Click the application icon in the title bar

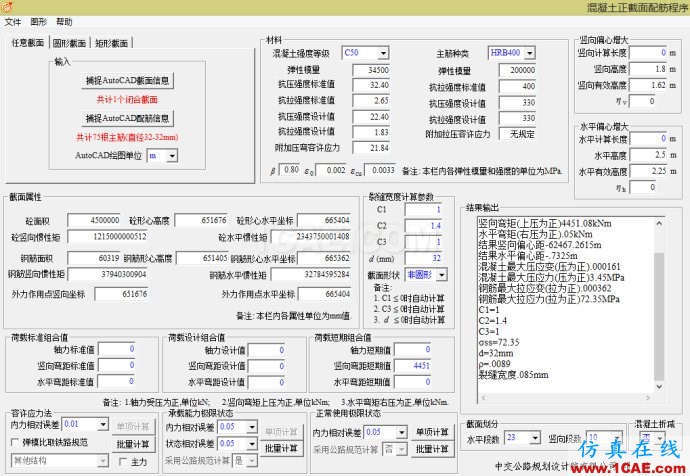coord(7,7)
